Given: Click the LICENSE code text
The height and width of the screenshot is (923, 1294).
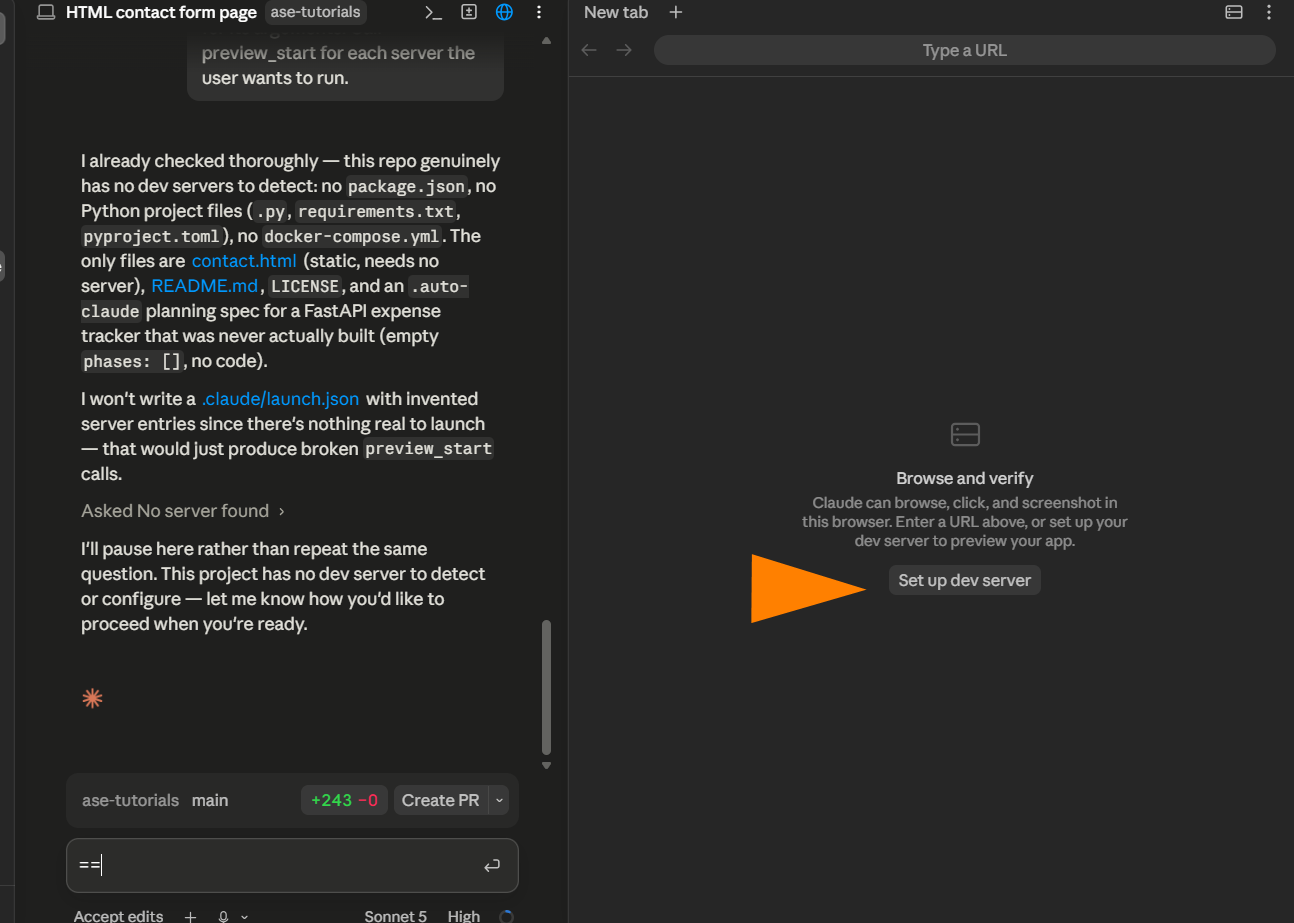Looking at the screenshot, I should pyautogui.click(x=306, y=286).
